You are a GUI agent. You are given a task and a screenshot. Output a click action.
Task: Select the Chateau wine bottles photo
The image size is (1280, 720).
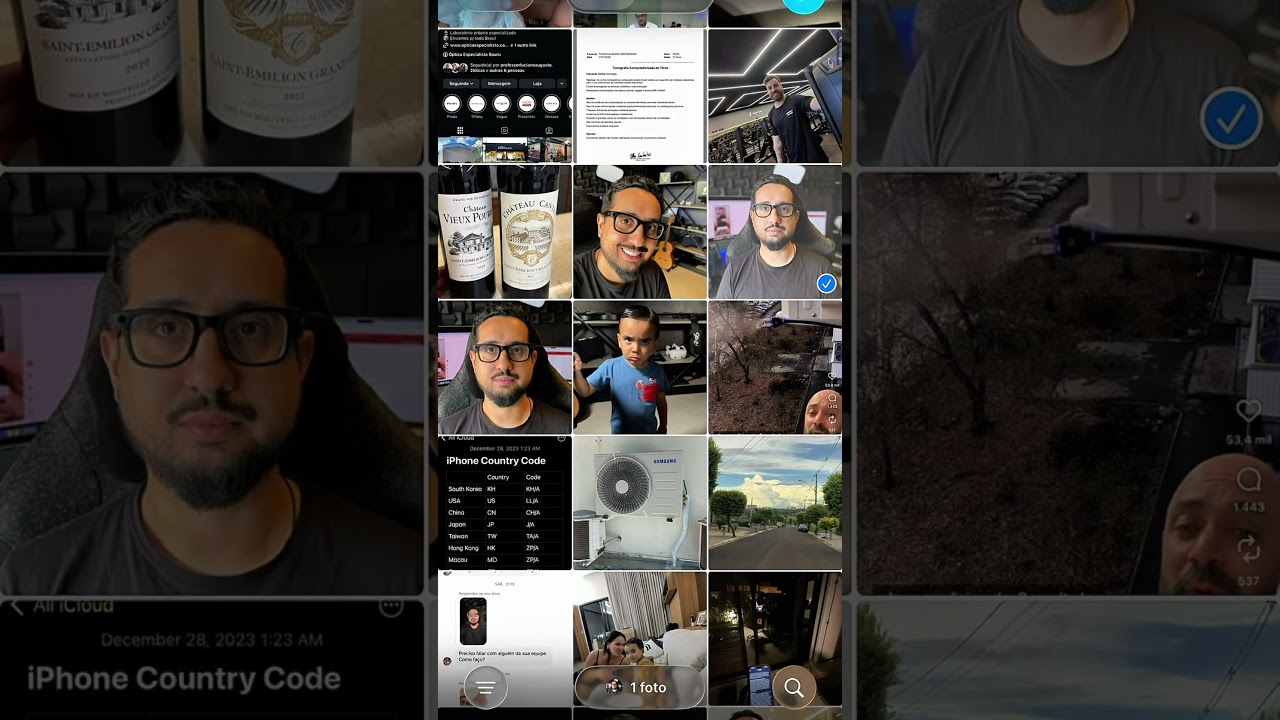(505, 232)
